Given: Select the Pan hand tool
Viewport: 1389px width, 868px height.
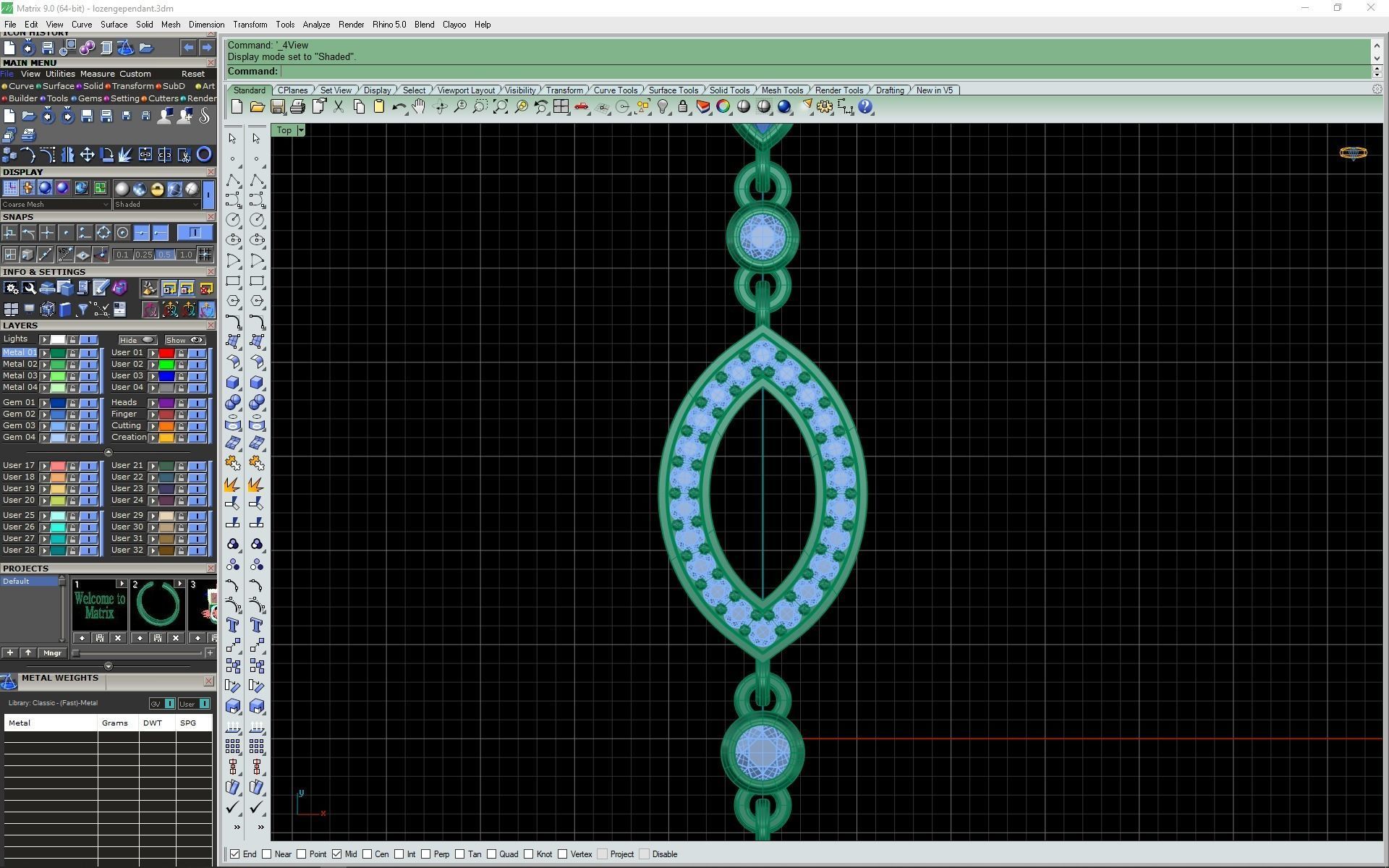Looking at the screenshot, I should pos(419,107).
